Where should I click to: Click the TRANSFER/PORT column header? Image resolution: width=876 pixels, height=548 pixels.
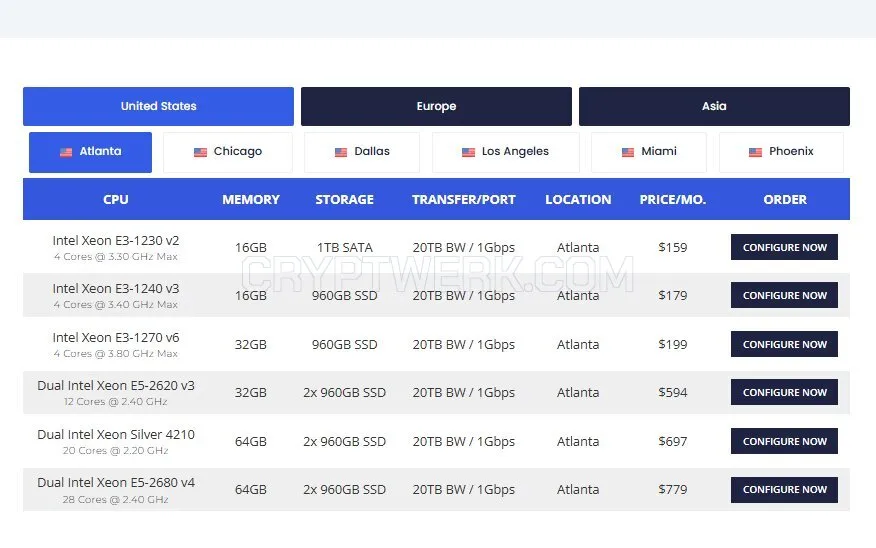464,199
